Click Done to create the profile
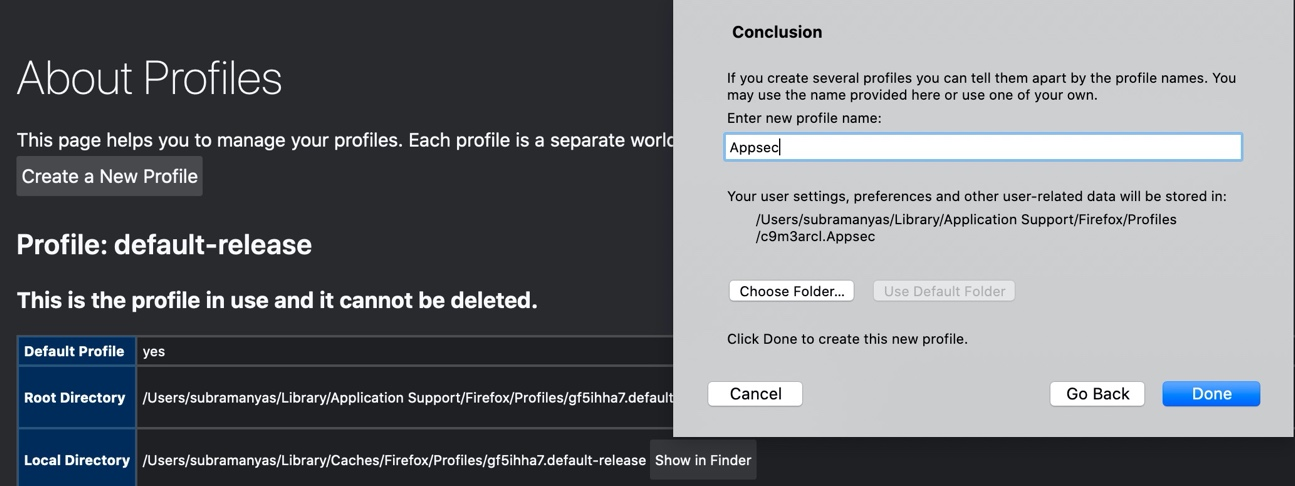 1210,394
